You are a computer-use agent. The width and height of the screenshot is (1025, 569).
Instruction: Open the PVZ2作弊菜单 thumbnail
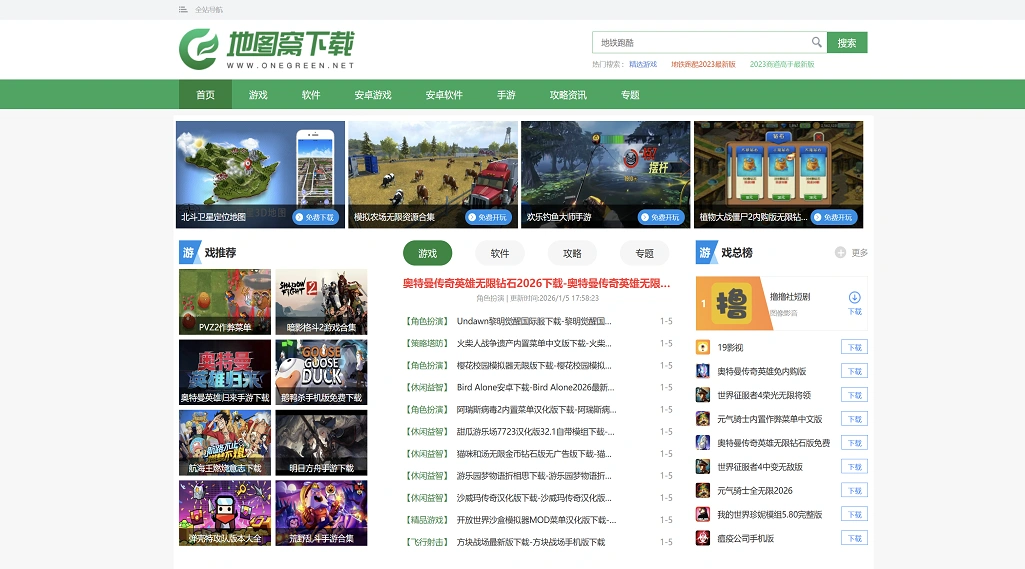coord(225,302)
